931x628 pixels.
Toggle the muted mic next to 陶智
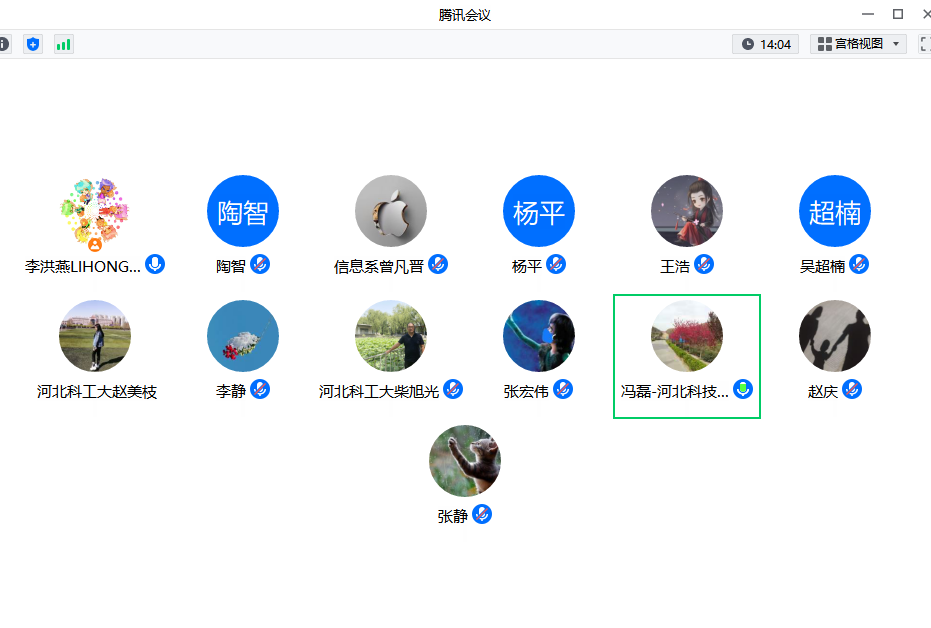click(x=260, y=264)
